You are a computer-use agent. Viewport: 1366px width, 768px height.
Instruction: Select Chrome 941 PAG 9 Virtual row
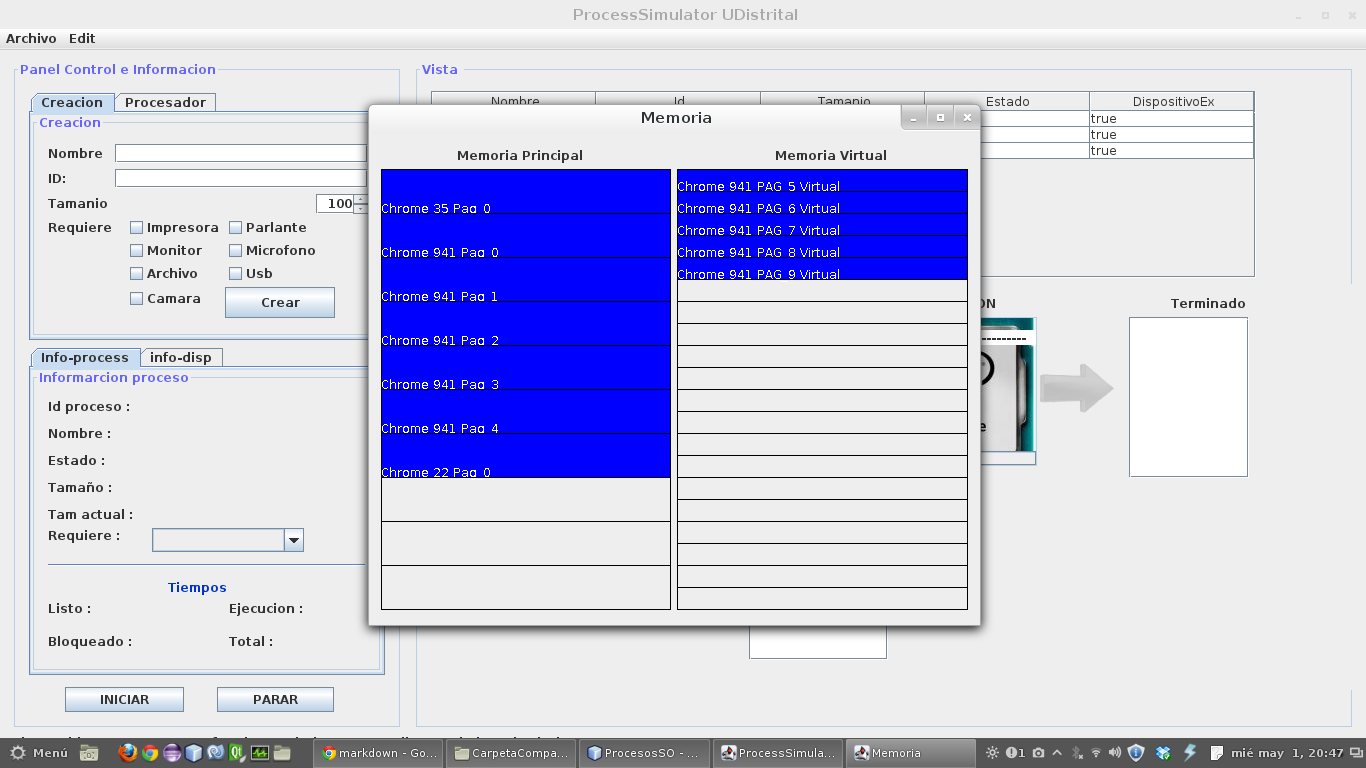pyautogui.click(x=822, y=269)
